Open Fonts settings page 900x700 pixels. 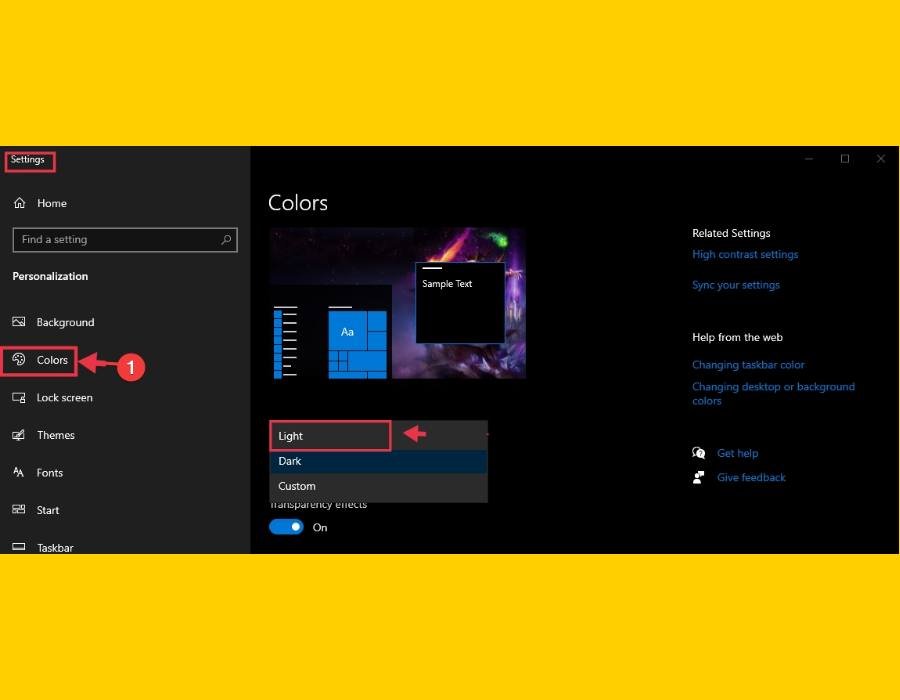[49, 473]
